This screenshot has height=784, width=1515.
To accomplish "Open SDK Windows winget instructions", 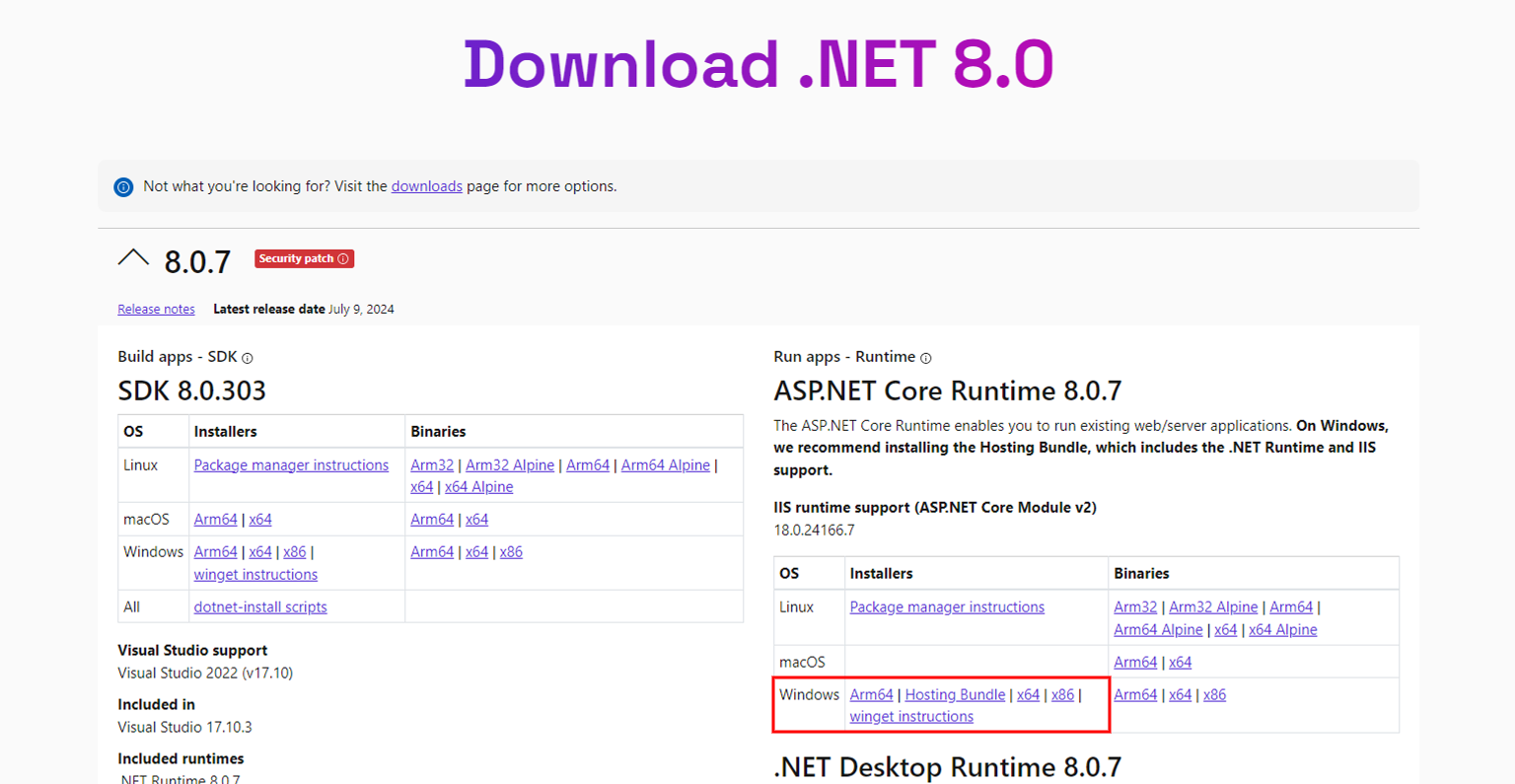I will (255, 575).
